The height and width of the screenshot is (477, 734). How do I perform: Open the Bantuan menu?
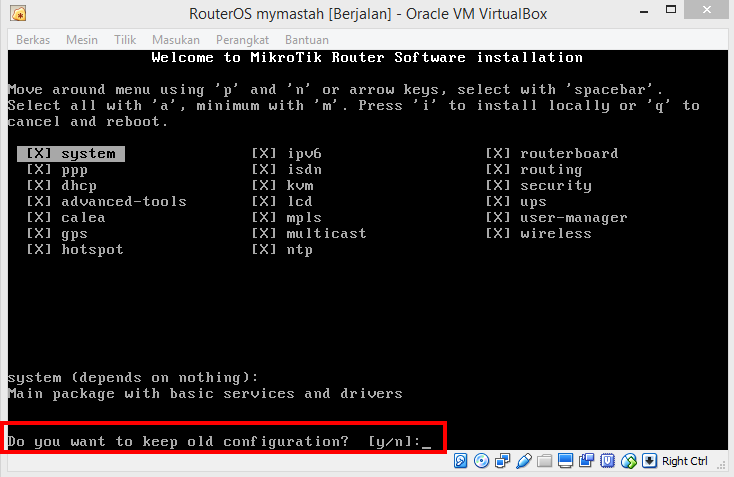pyautogui.click(x=307, y=40)
